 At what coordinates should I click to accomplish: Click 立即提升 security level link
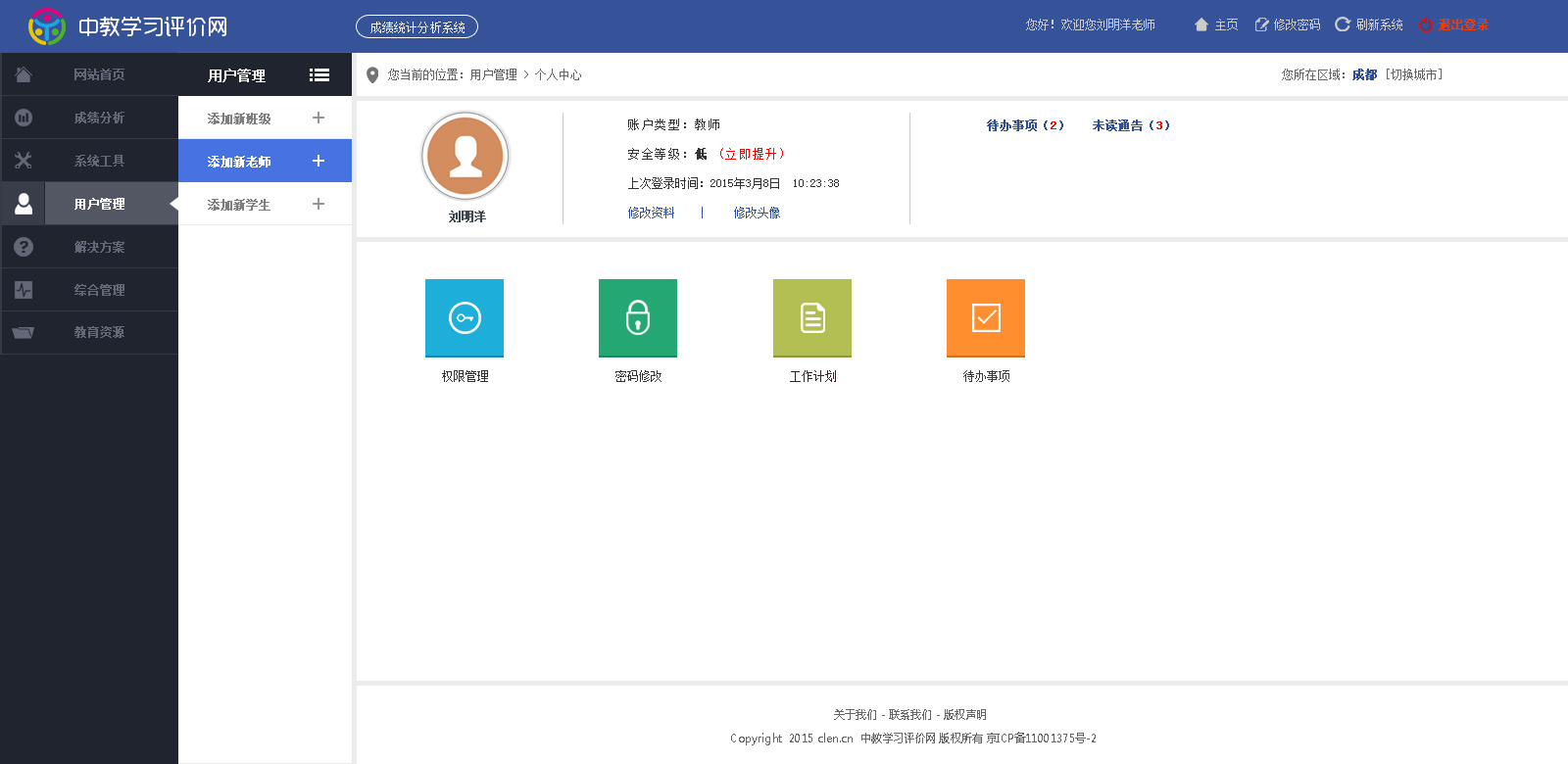click(x=752, y=154)
